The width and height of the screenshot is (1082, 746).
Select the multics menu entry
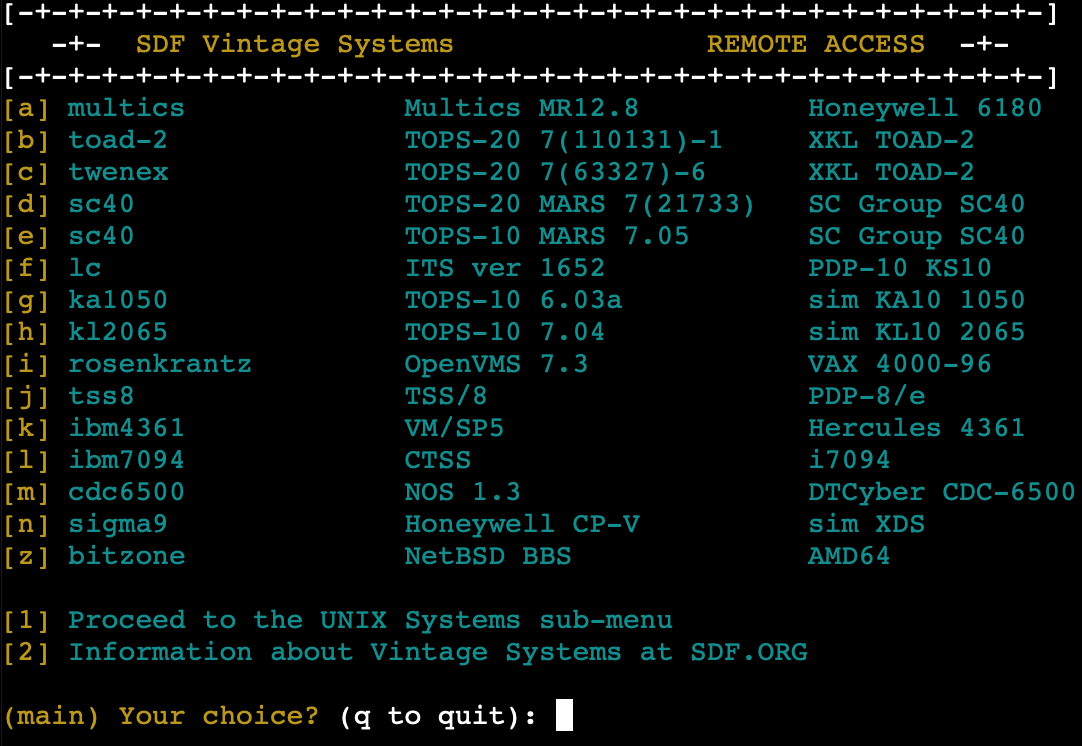point(126,108)
